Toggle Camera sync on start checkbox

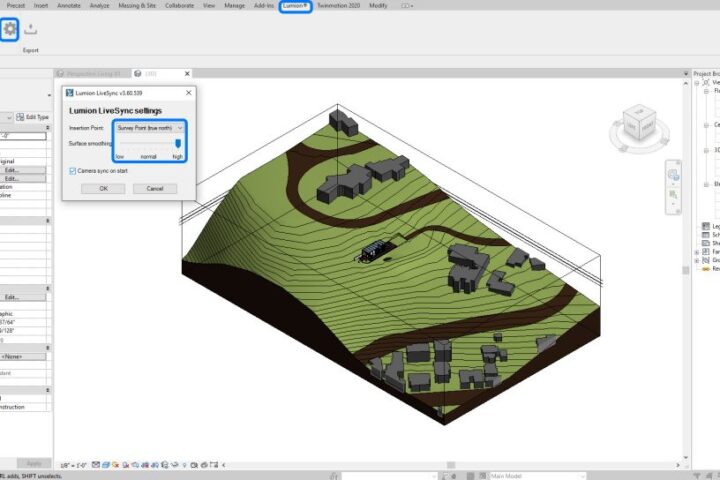click(x=73, y=171)
